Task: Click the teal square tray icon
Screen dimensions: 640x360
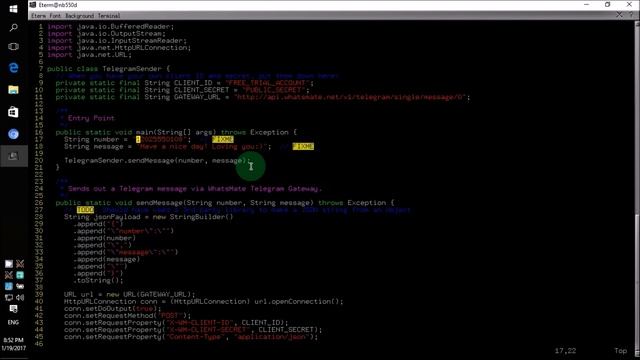Action: 20,275
